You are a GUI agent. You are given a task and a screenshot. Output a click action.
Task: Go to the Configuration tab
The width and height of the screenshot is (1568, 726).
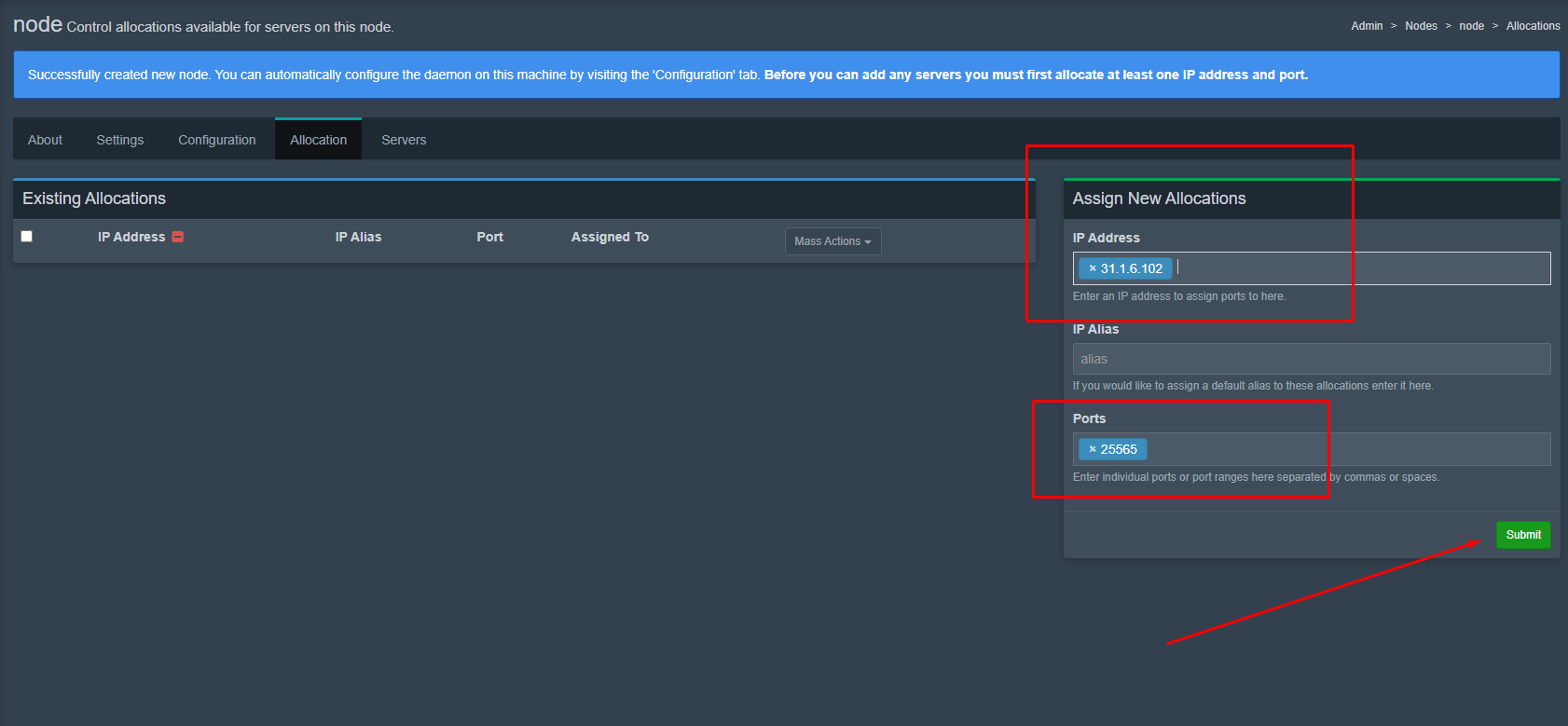(x=217, y=140)
